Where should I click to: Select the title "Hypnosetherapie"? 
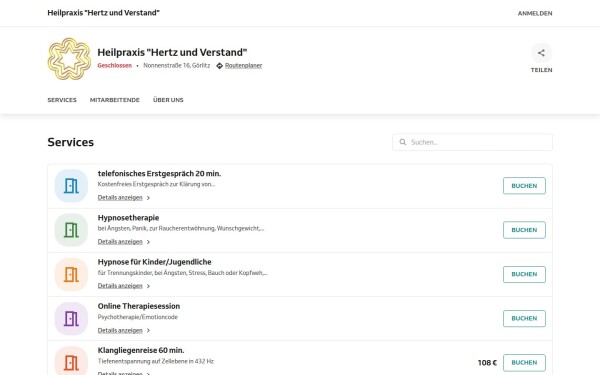(x=128, y=218)
